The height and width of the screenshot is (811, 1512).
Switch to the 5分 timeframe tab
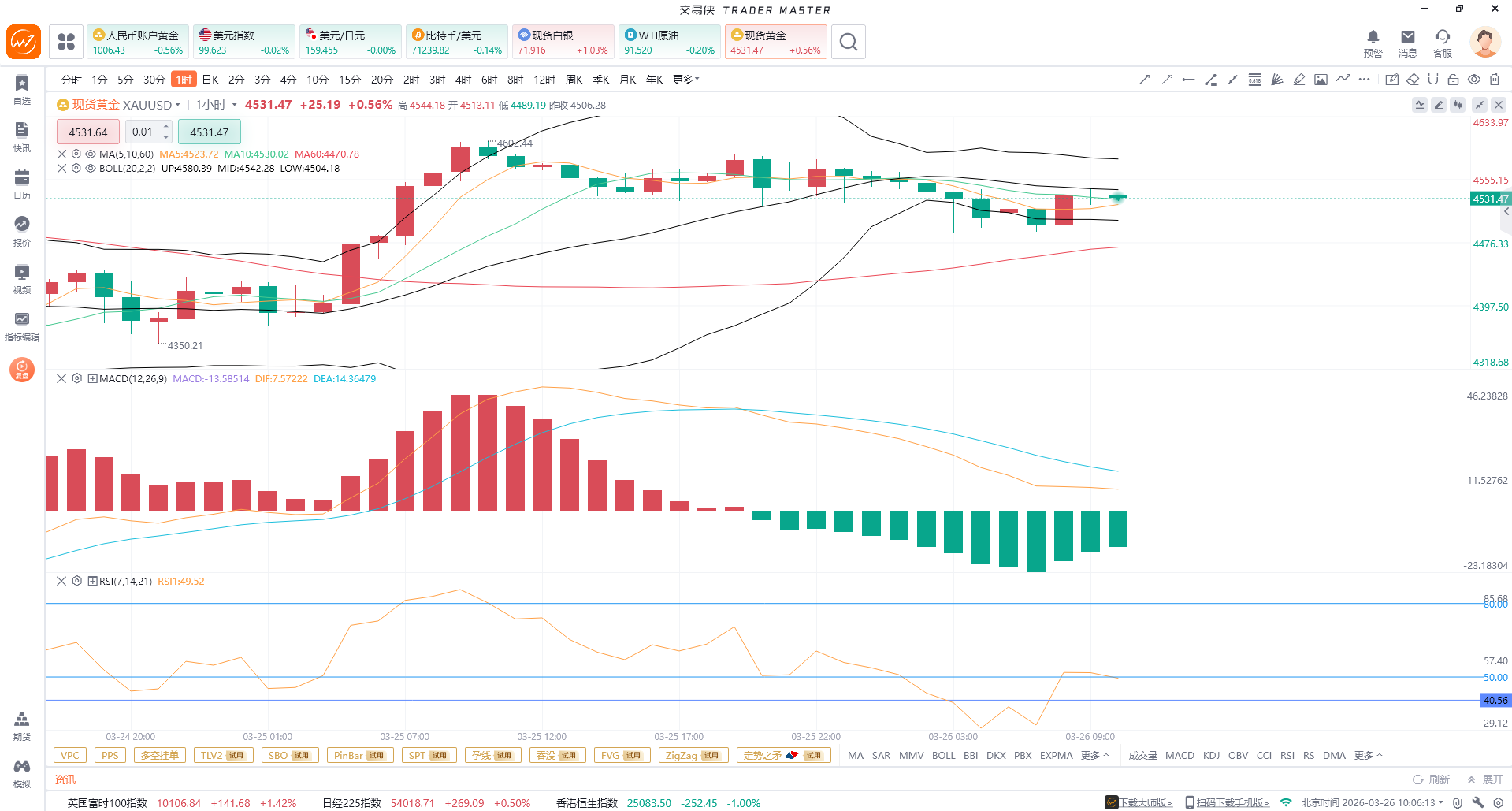[125, 80]
